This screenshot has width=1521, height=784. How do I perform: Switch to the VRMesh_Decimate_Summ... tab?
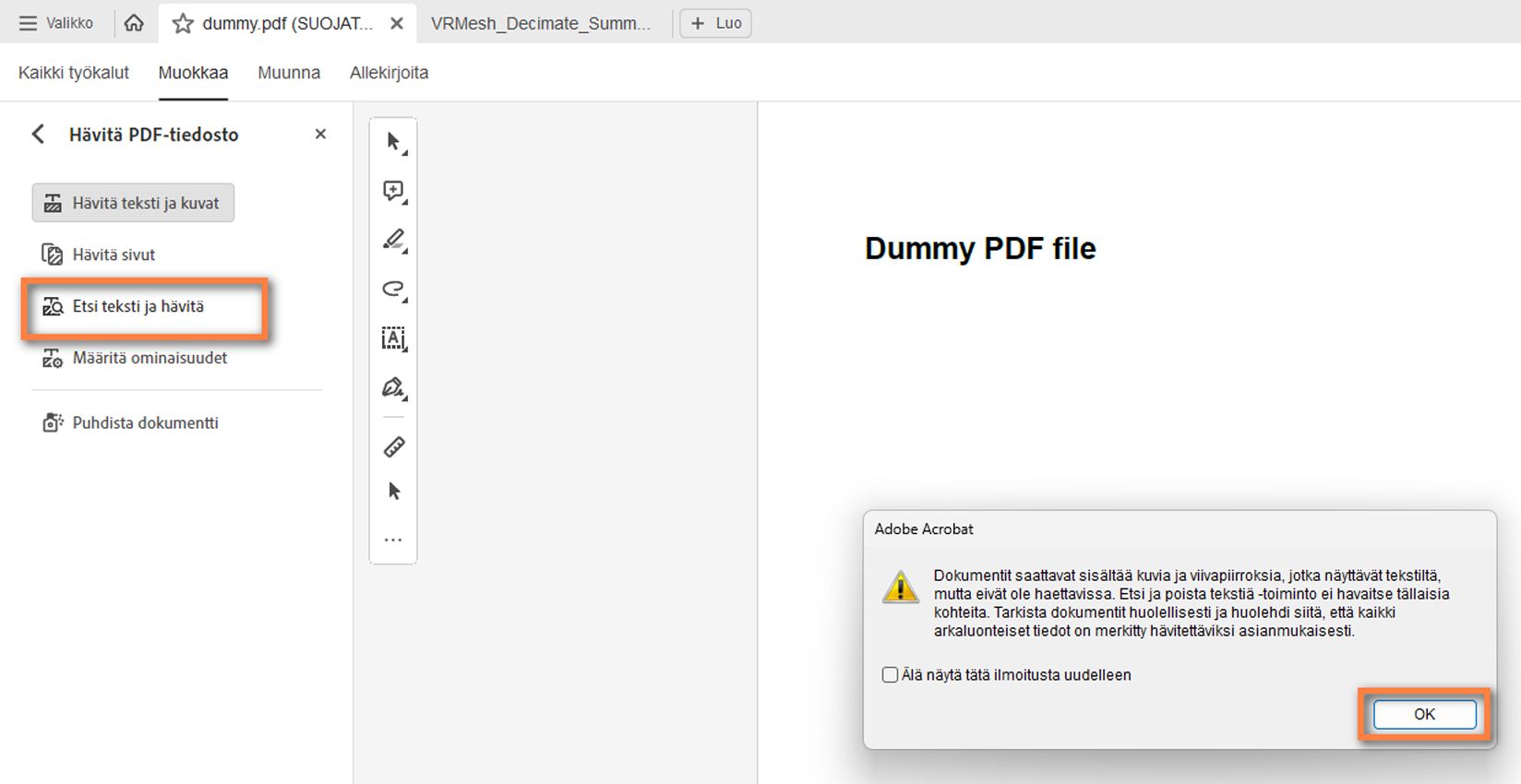click(541, 23)
